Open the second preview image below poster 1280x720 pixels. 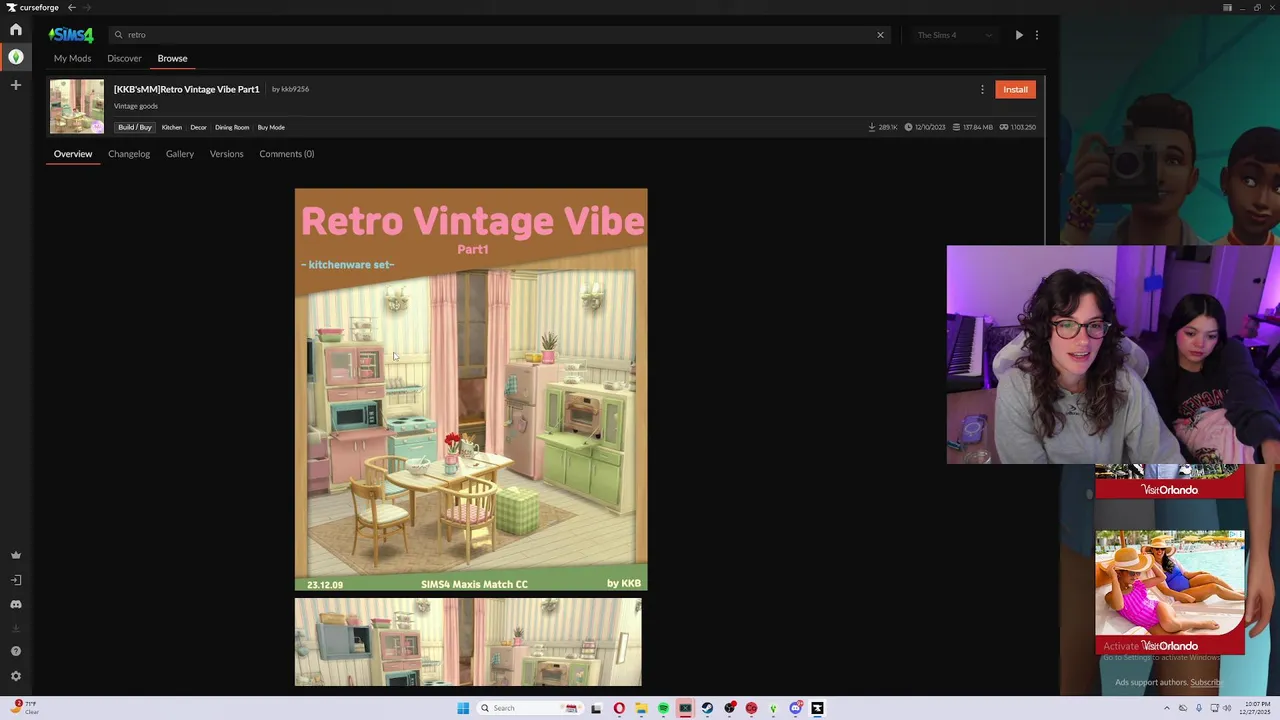[x=468, y=642]
